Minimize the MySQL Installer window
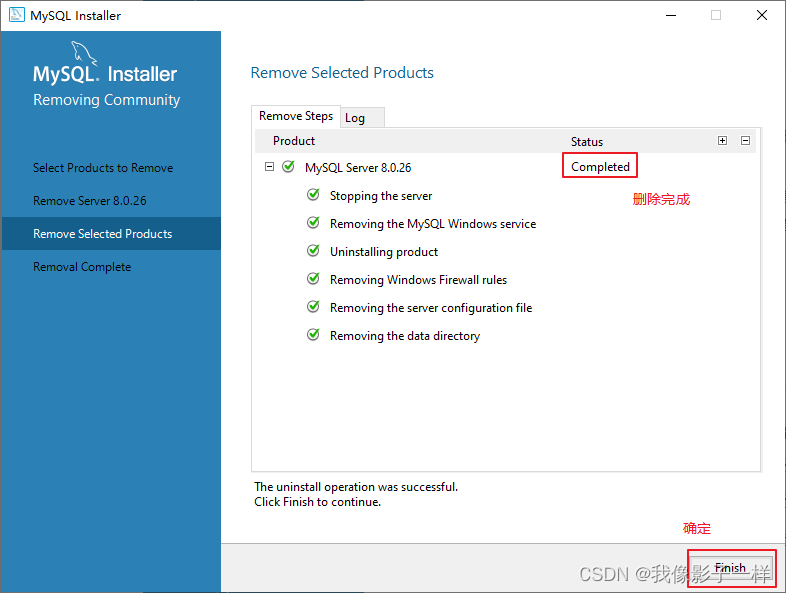The height and width of the screenshot is (593, 786). click(x=671, y=16)
